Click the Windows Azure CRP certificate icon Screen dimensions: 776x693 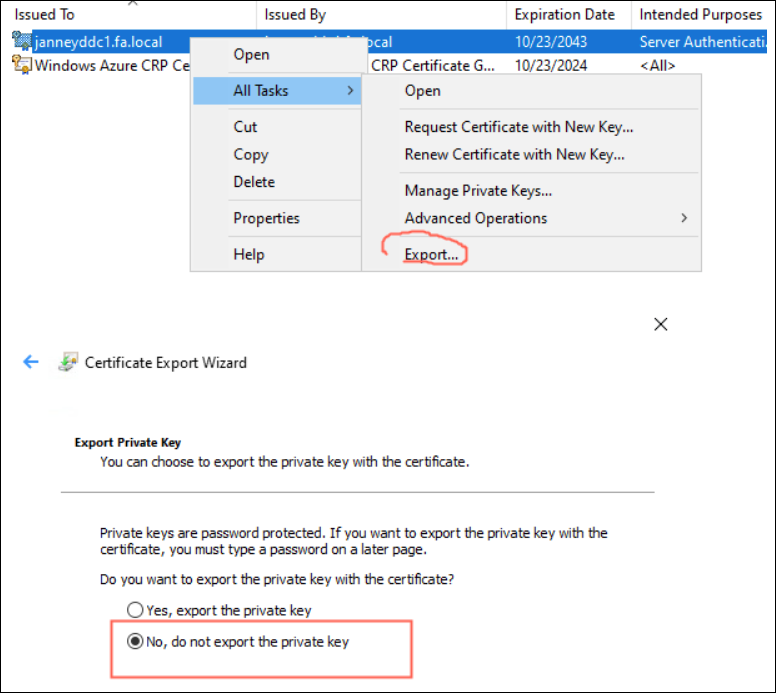click(21, 66)
